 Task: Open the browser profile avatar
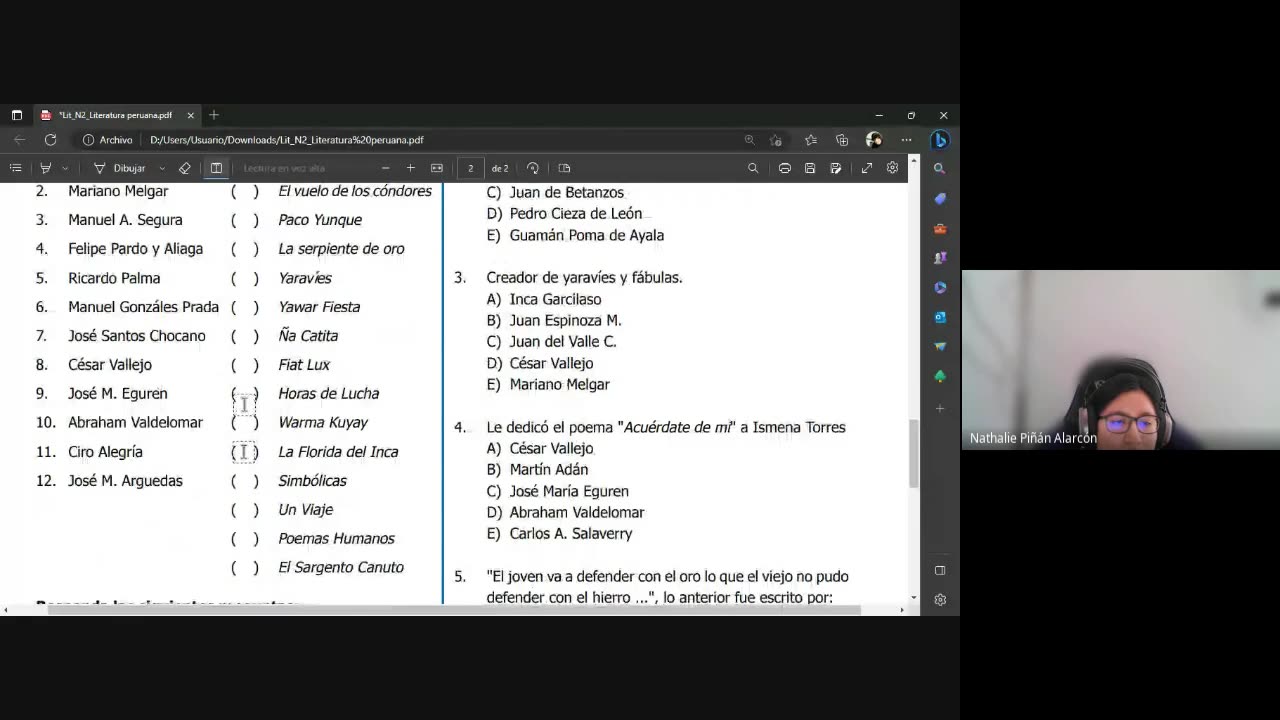(874, 140)
